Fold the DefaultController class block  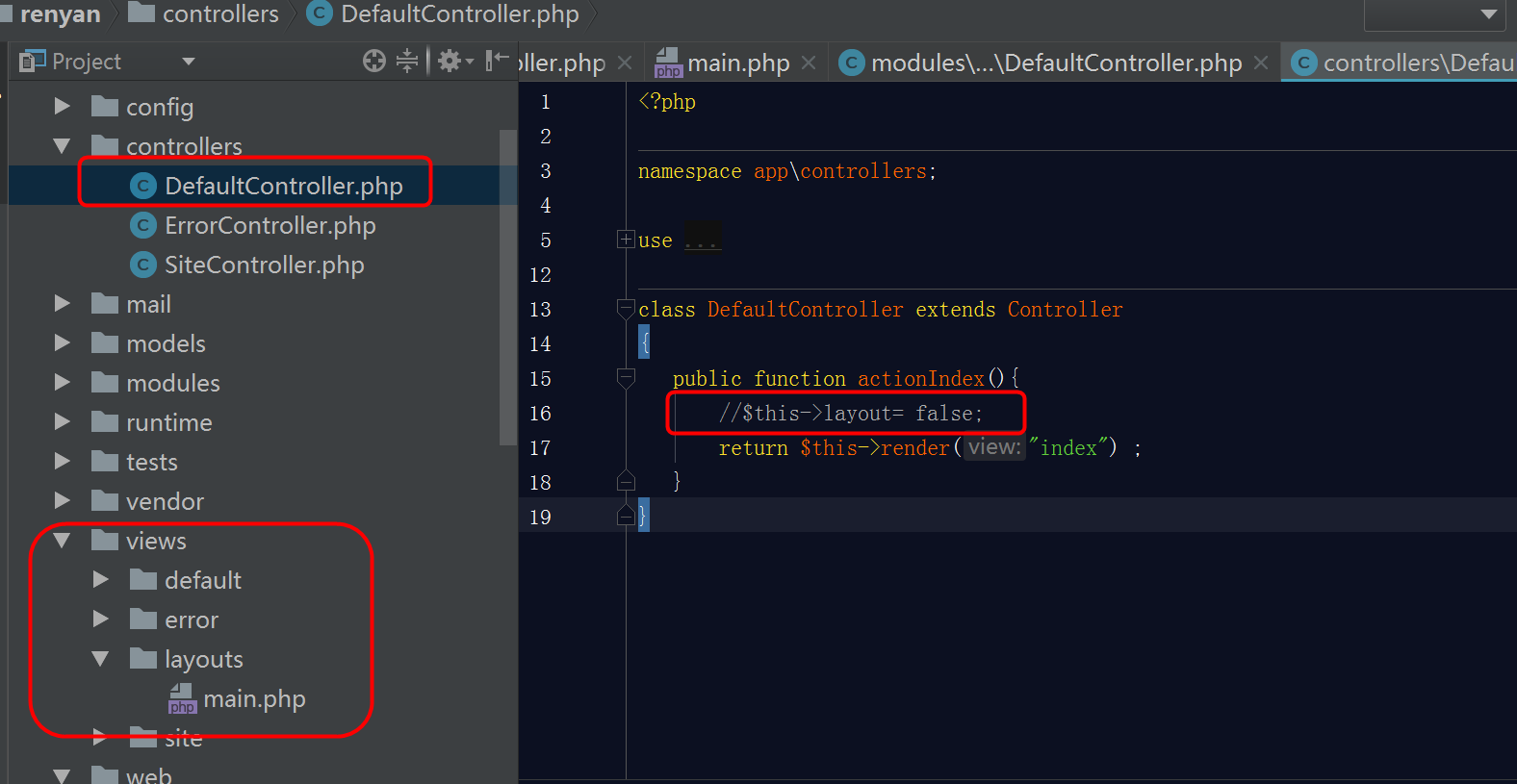pos(626,309)
